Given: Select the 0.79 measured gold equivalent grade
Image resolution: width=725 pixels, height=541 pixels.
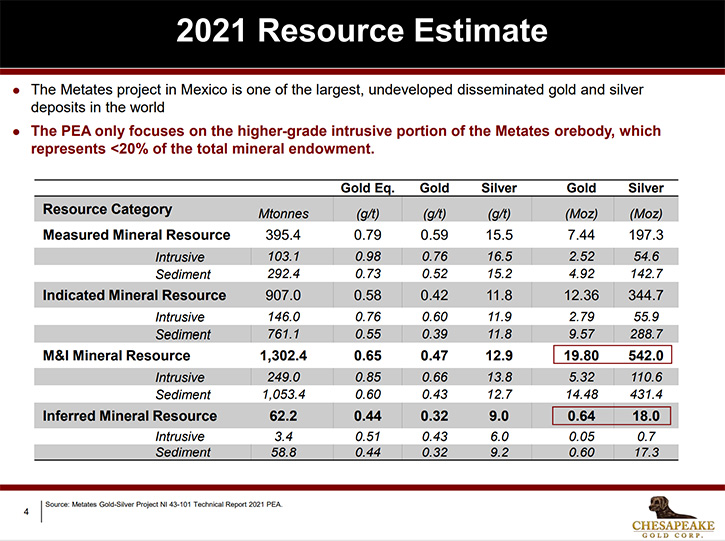Looking at the screenshot, I should (x=368, y=235).
